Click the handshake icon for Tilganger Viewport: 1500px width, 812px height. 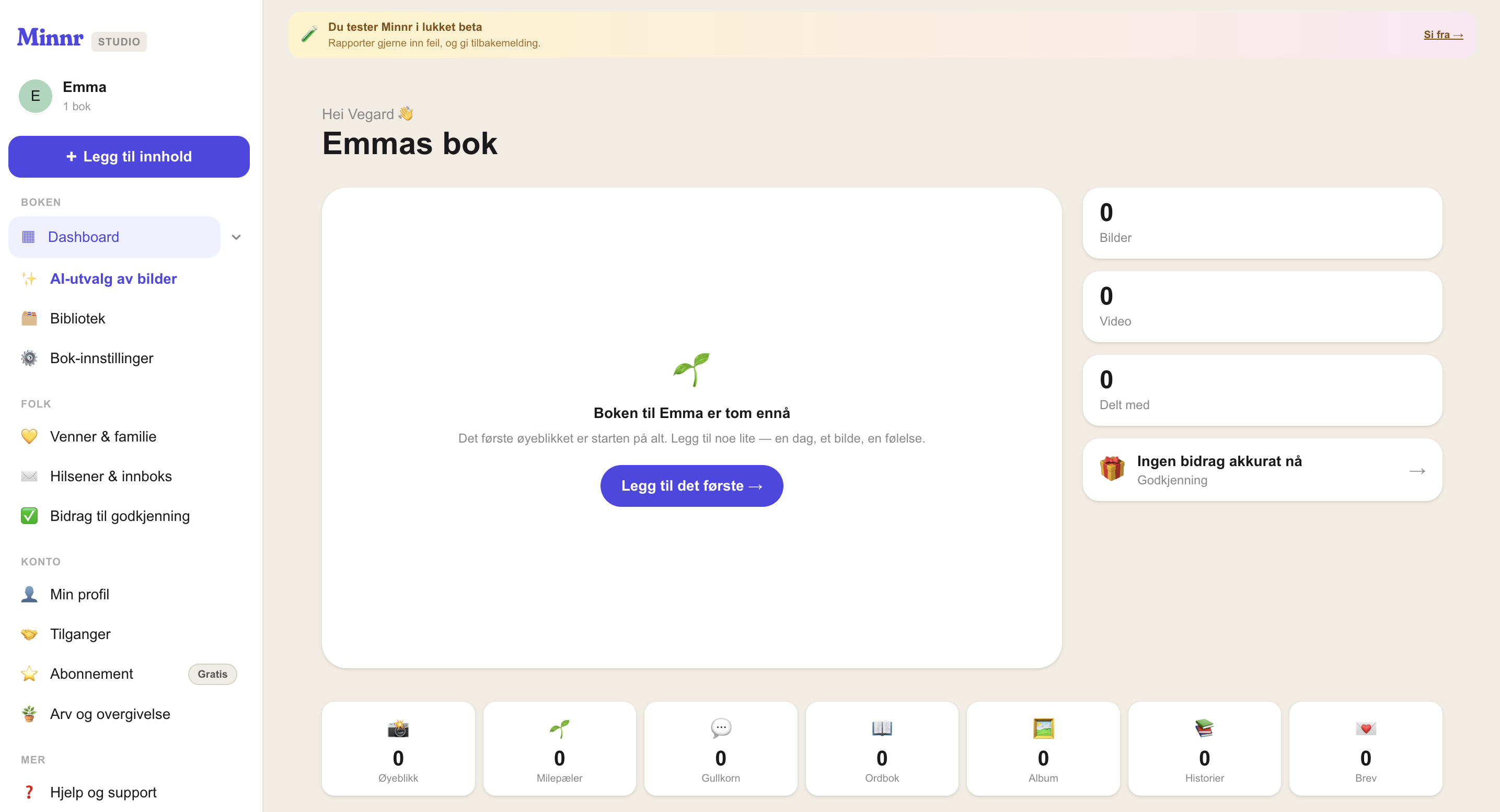[29, 634]
